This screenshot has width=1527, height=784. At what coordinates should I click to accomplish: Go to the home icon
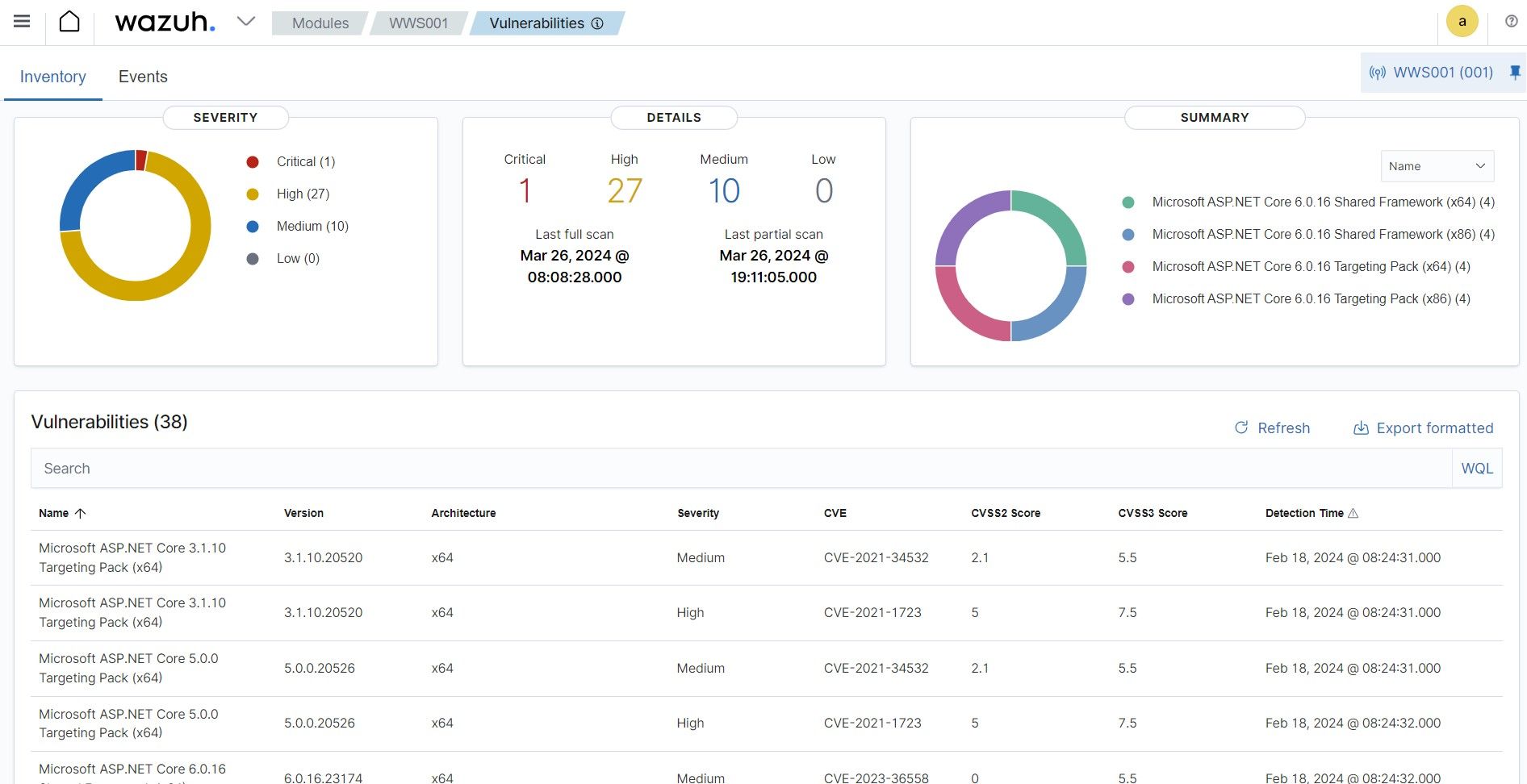[69, 22]
